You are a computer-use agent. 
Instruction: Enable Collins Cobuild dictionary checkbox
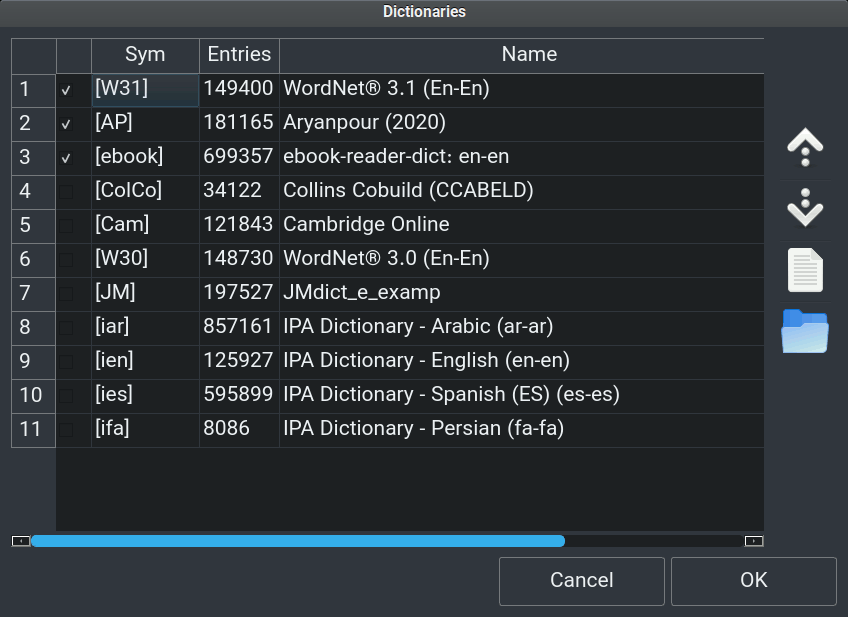pyautogui.click(x=66, y=192)
